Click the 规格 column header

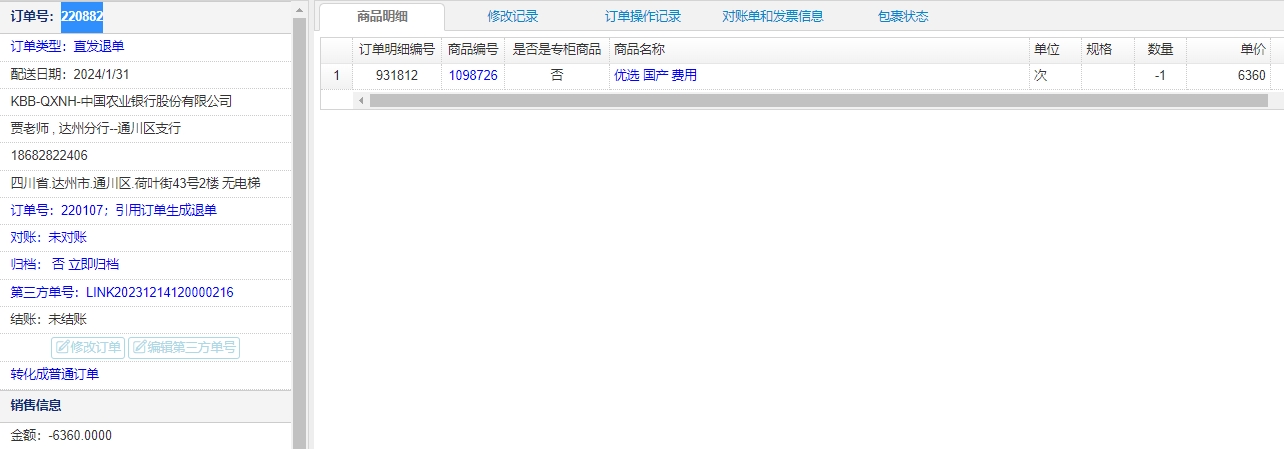pos(1108,49)
